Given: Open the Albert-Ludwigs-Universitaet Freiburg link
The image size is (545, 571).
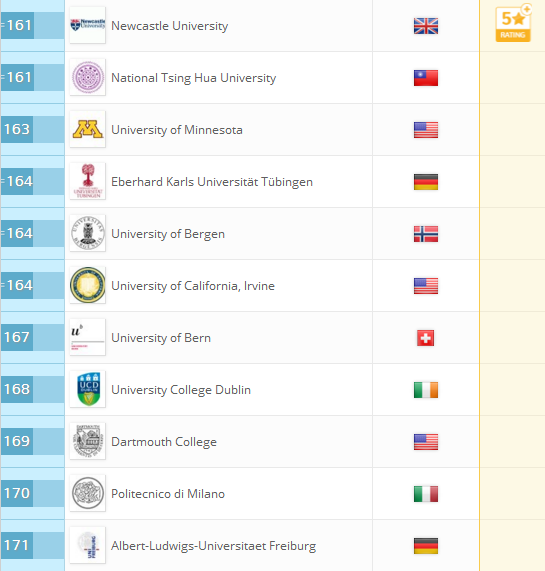Looking at the screenshot, I should tap(213, 546).
